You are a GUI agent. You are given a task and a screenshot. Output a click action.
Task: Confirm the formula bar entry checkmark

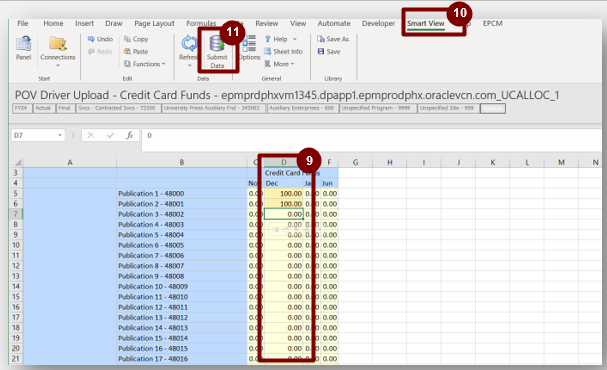tap(111, 135)
